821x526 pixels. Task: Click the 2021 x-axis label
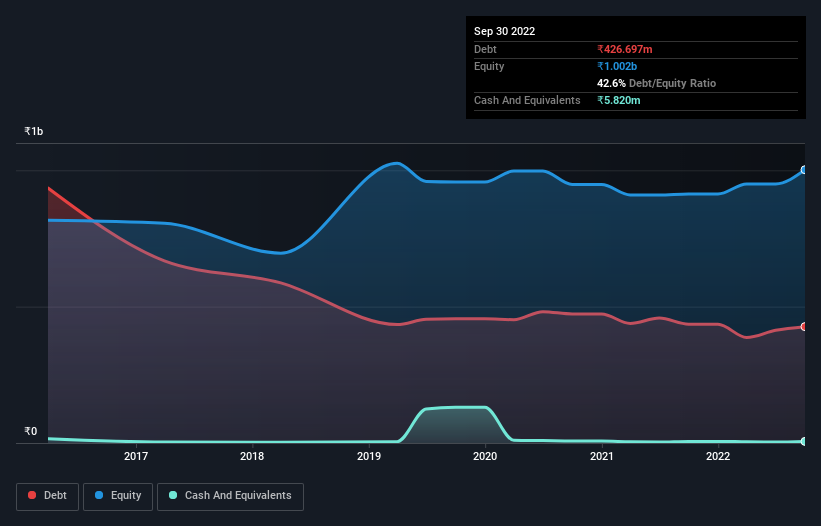coord(602,456)
